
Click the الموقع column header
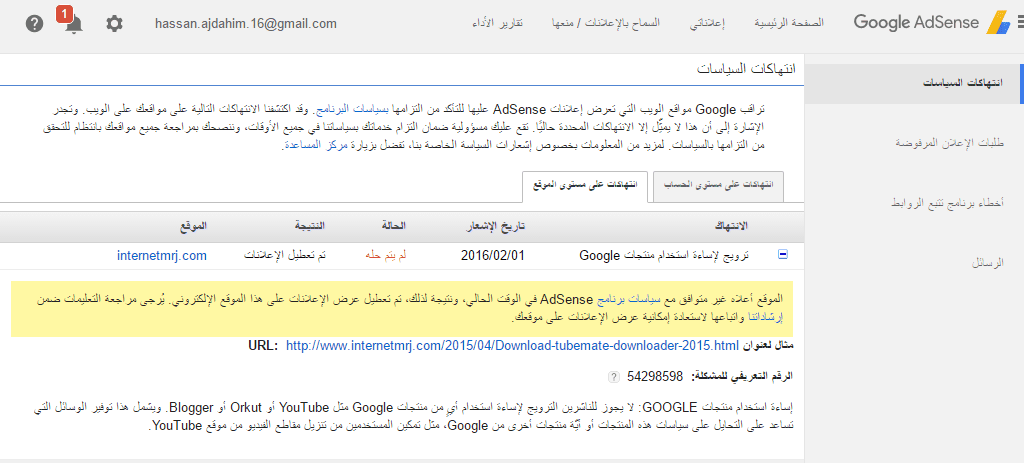coord(194,226)
